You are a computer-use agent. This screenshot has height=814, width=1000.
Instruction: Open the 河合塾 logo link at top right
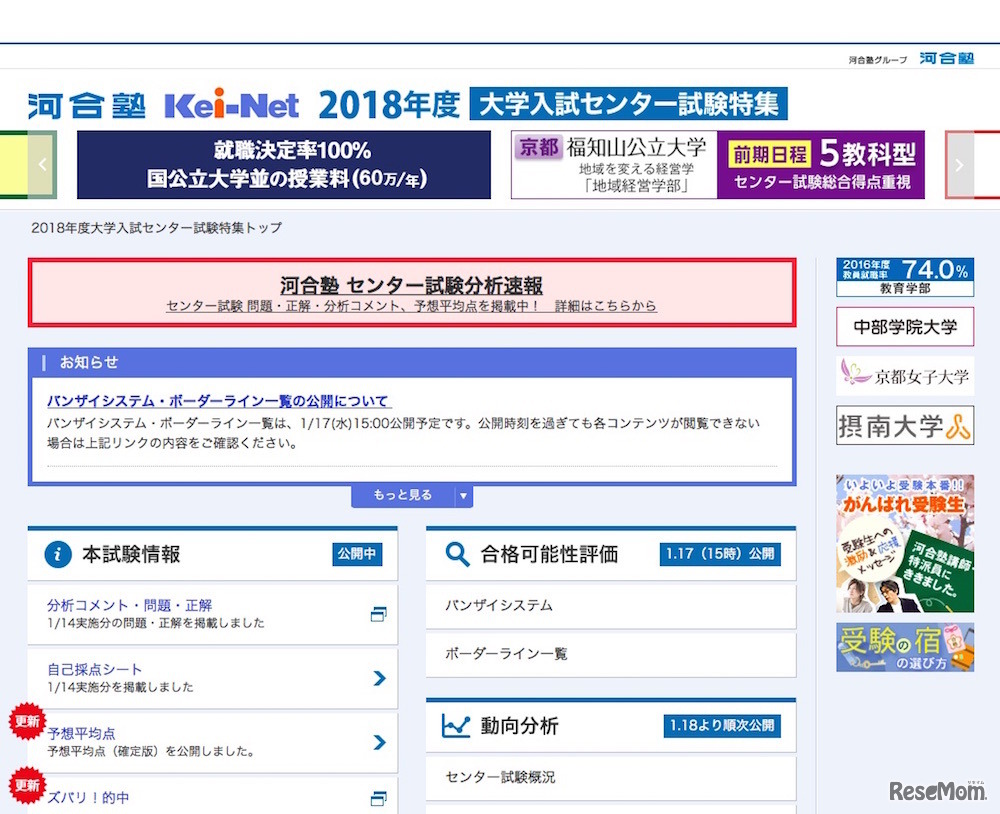(946, 59)
